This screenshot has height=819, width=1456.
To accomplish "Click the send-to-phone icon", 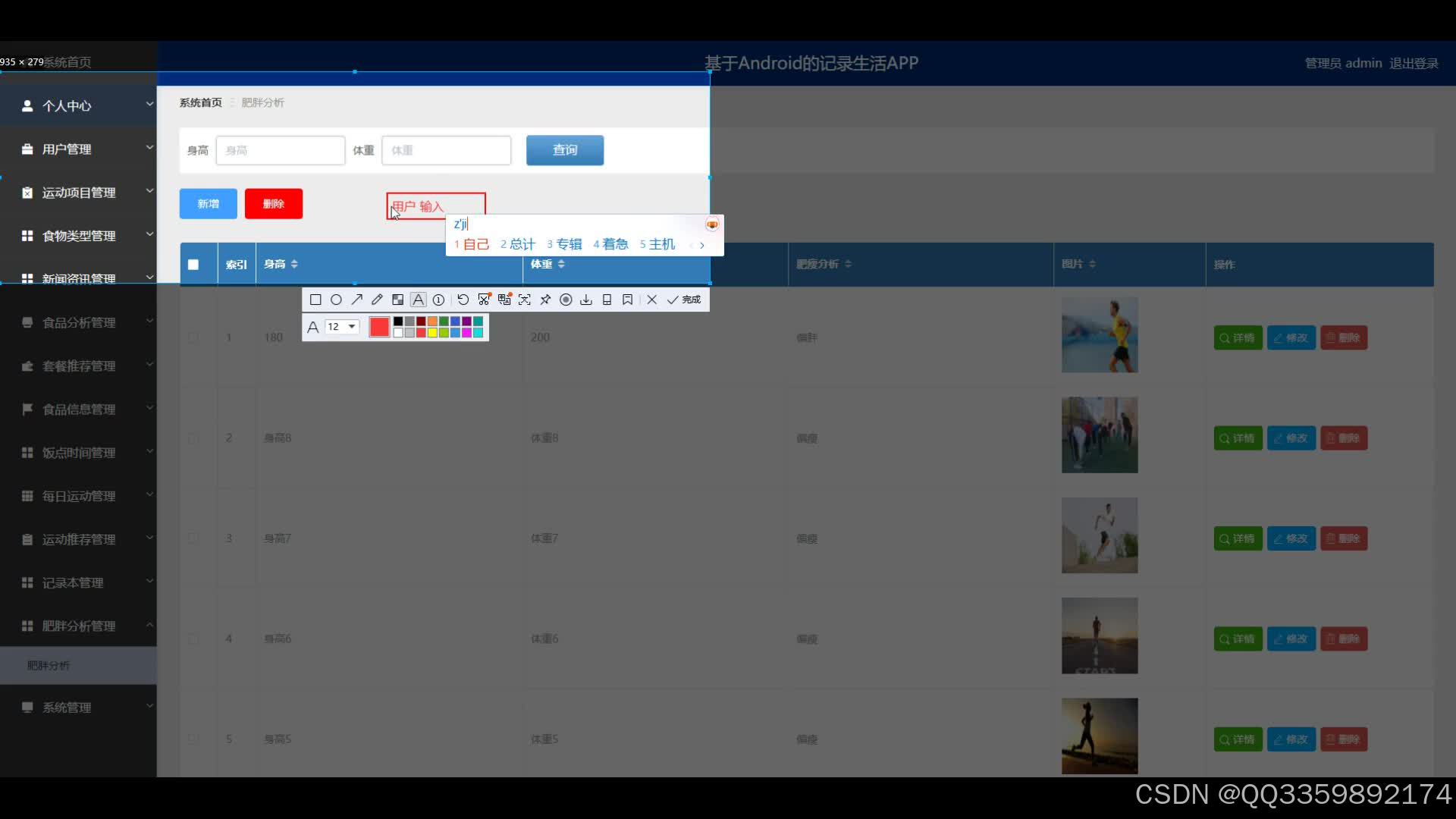I will 607,300.
